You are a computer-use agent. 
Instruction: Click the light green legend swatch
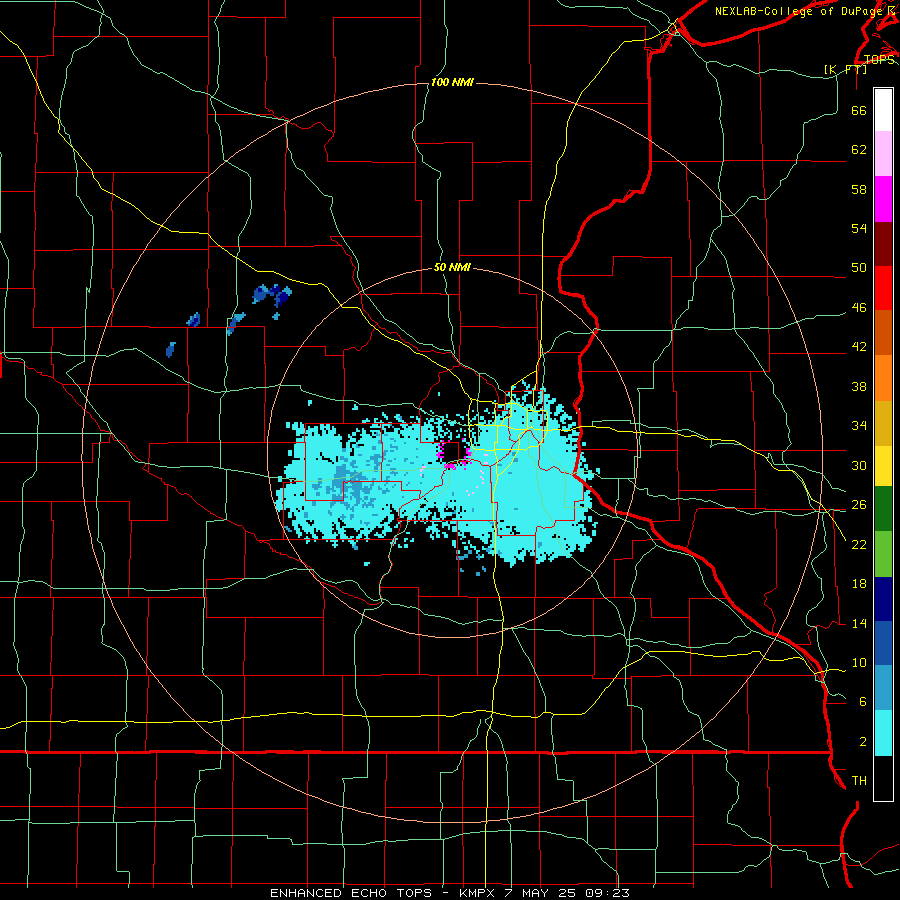click(x=883, y=554)
